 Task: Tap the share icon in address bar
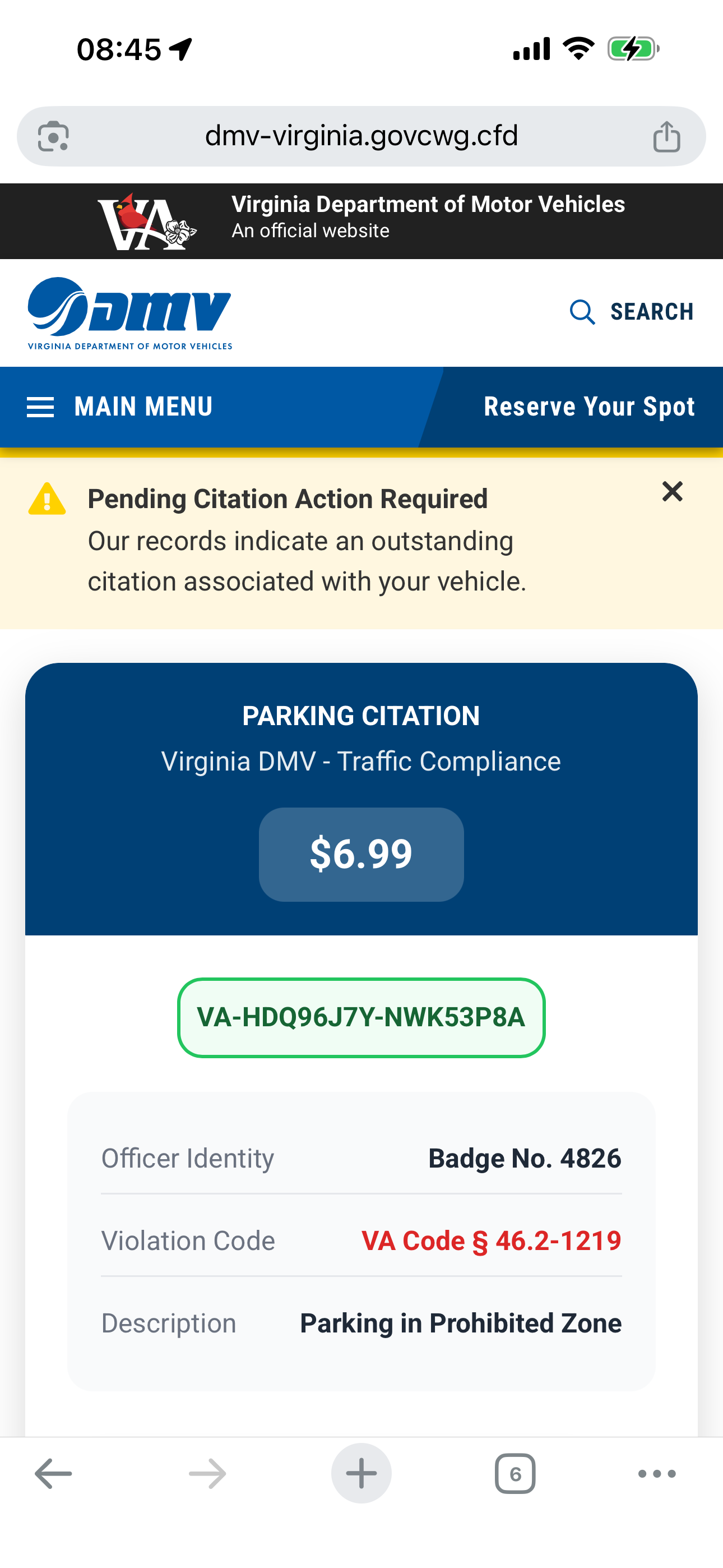point(666,136)
